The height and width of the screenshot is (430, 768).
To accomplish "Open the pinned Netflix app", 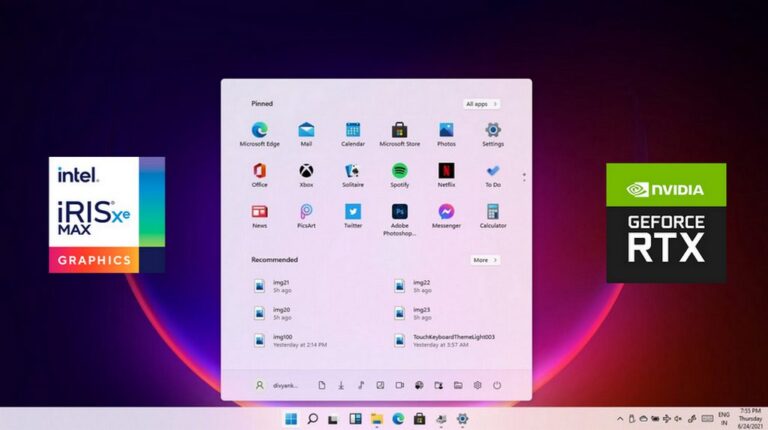I will pyautogui.click(x=446, y=175).
